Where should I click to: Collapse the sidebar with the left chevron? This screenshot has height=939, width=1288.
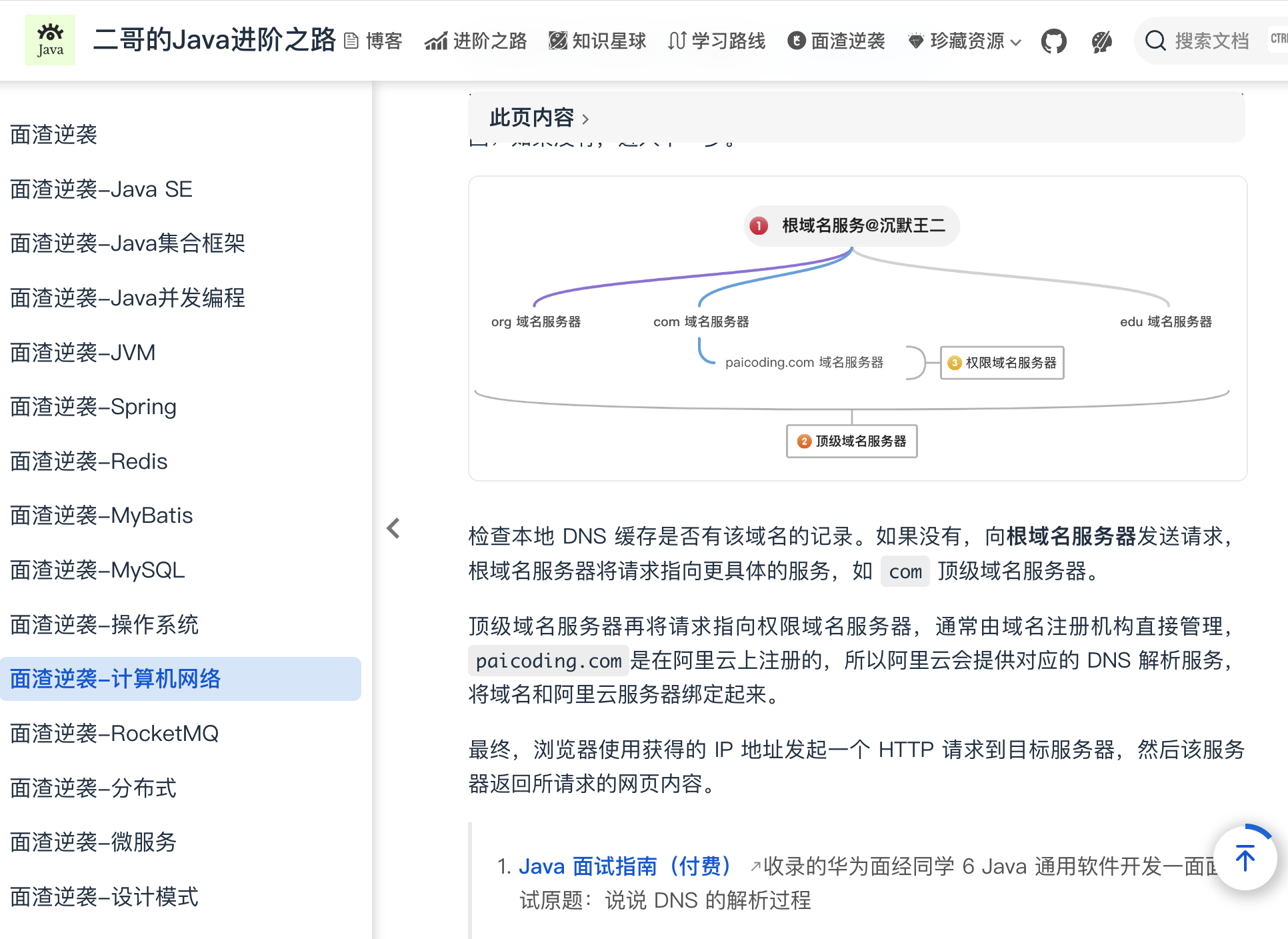point(393,528)
